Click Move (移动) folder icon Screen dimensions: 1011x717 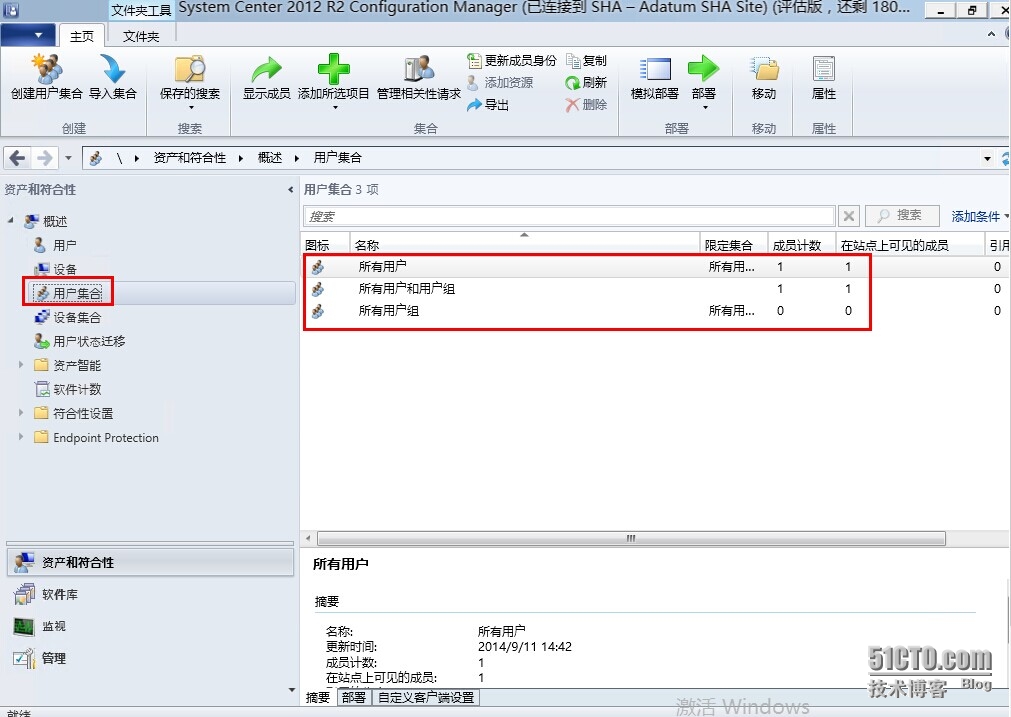click(x=764, y=70)
